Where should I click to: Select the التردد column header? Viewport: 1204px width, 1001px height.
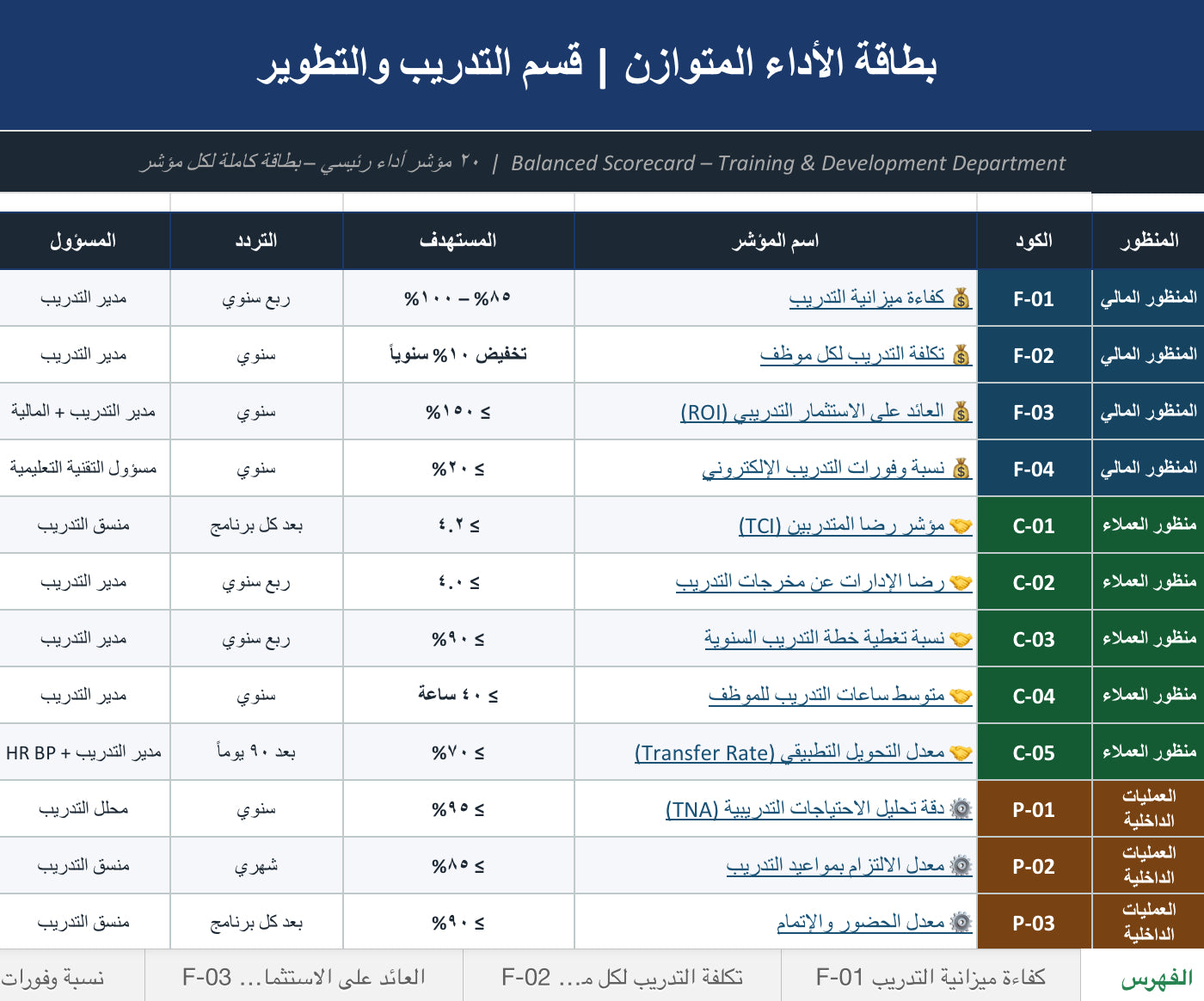pyautogui.click(x=256, y=241)
